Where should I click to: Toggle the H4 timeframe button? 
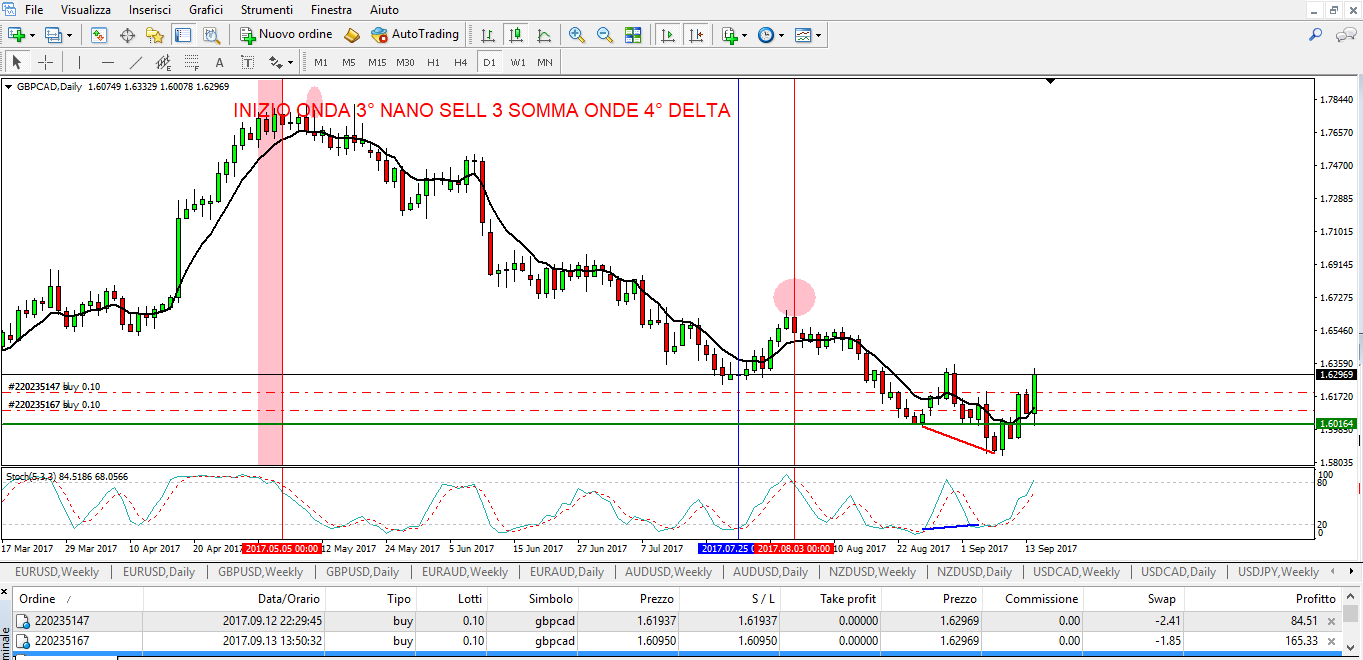(x=460, y=62)
